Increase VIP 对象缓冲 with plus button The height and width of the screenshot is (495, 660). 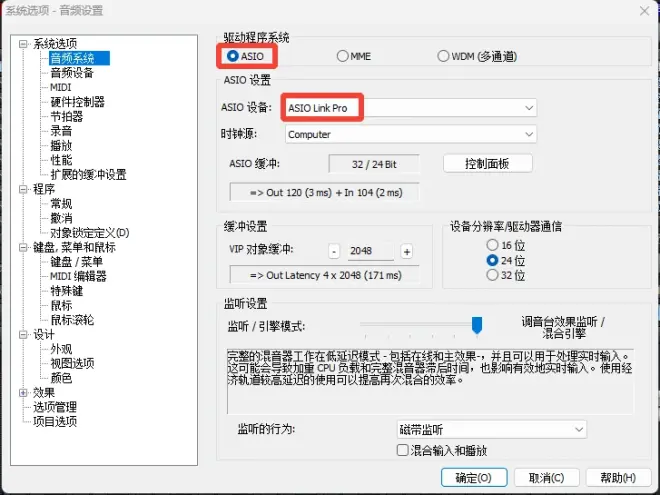406,251
